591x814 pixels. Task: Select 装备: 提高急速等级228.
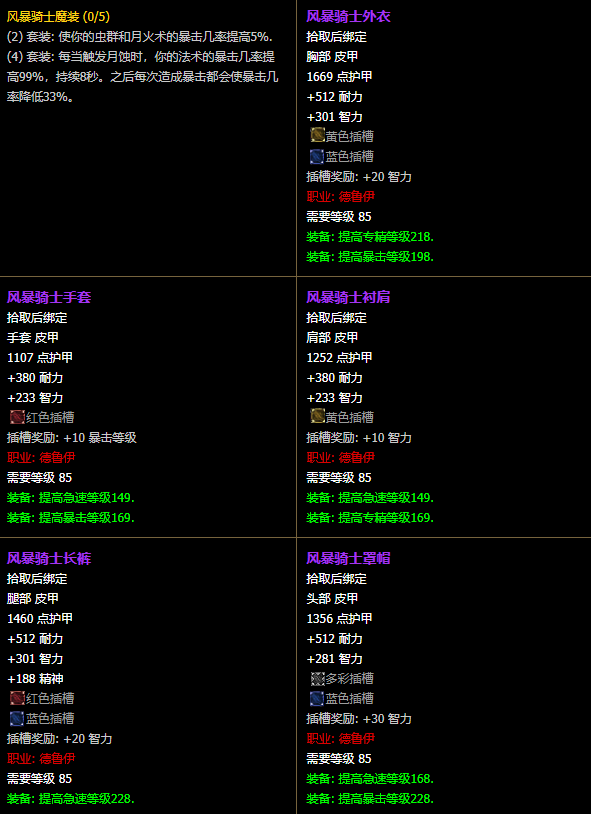tap(71, 799)
